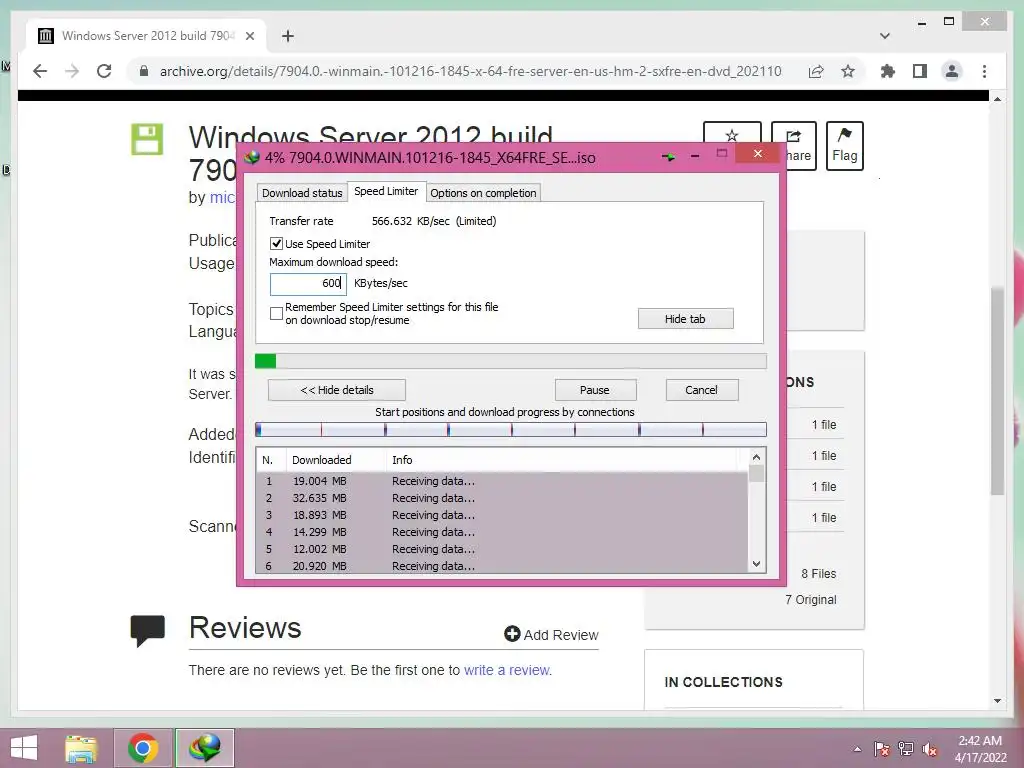Open tab search dropdown in Chrome

click(885, 36)
